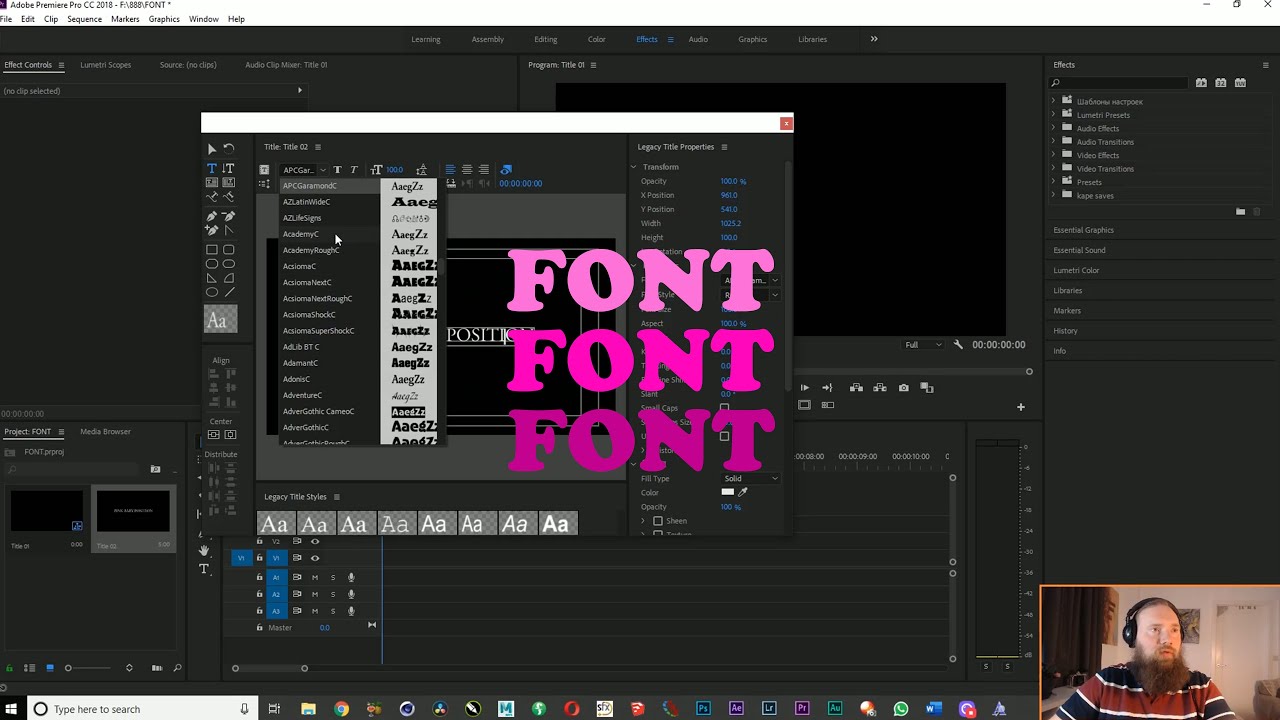Toggle V2 track output eye

[315, 542]
